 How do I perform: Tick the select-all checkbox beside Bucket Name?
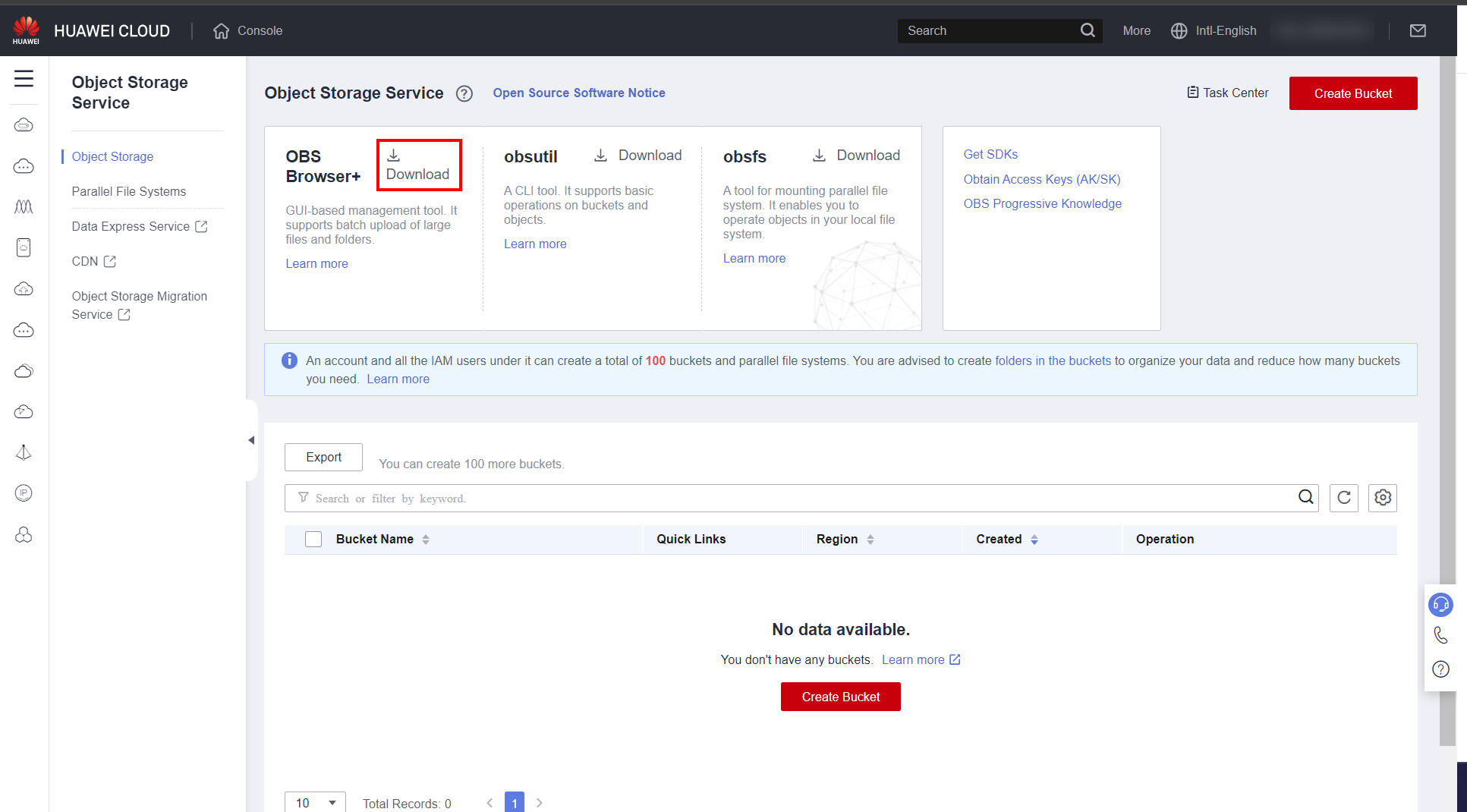tap(313, 539)
